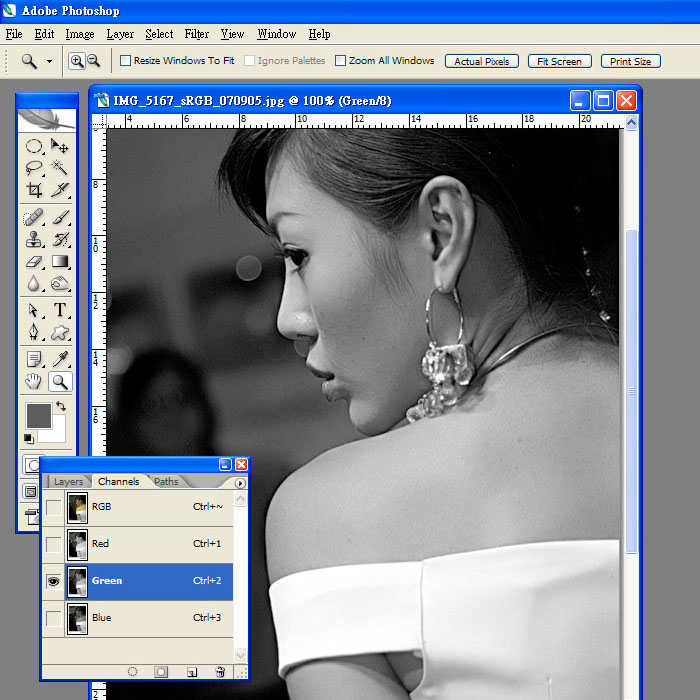The height and width of the screenshot is (700, 700).
Task: Open the Filter menu
Action: 197,34
